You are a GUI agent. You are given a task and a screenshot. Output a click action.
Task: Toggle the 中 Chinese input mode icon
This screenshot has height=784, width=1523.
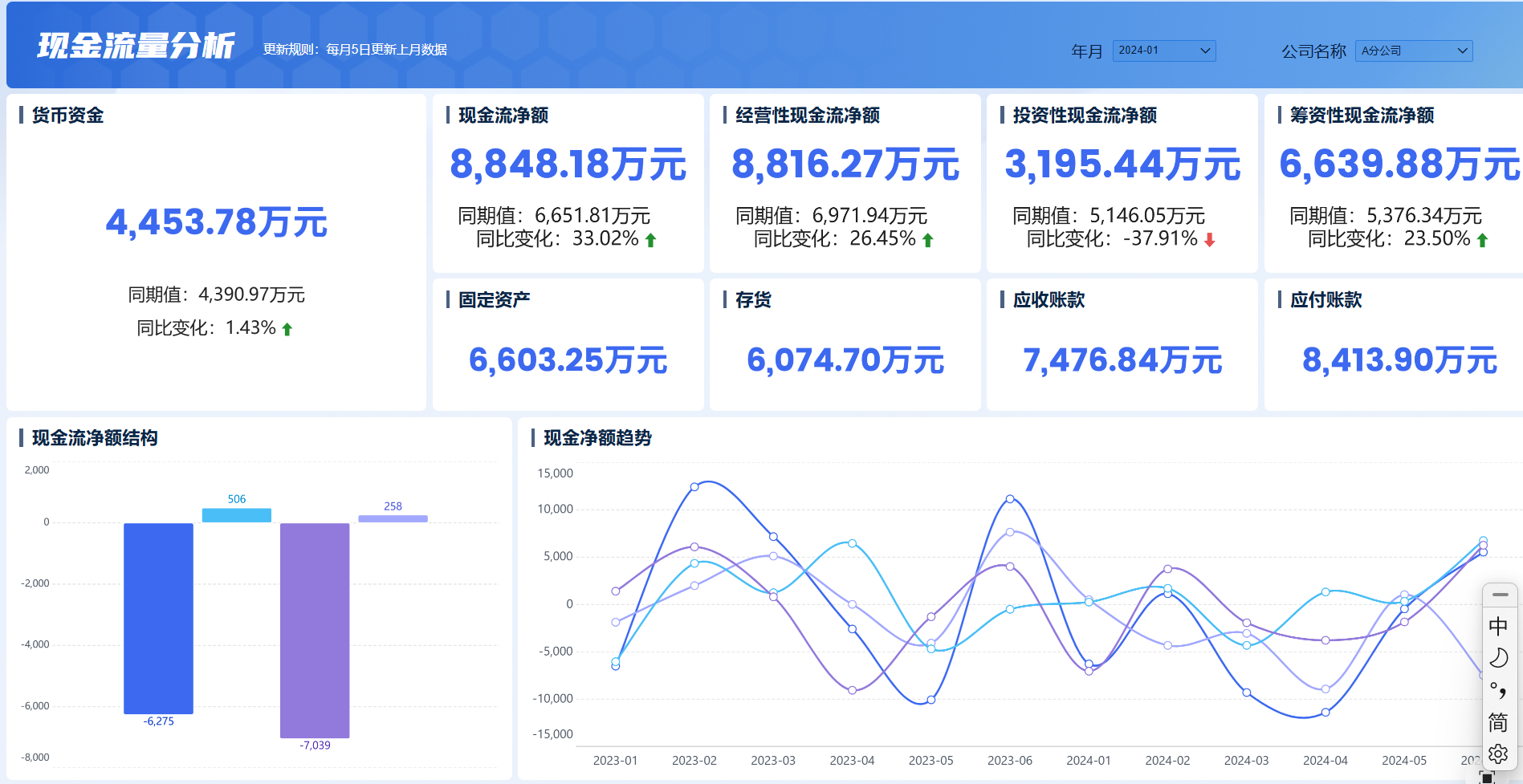point(1498,626)
